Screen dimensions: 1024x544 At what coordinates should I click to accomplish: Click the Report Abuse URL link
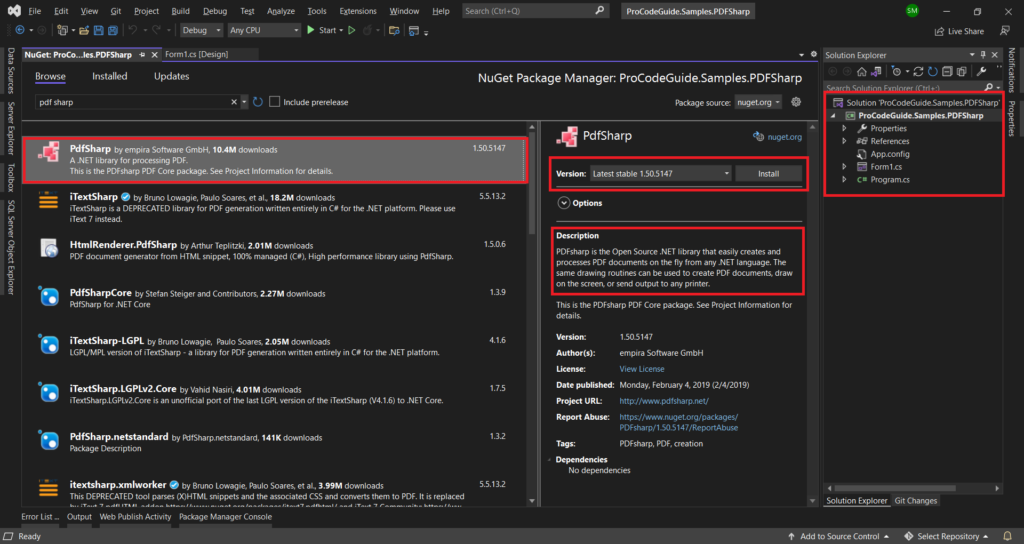coord(679,423)
